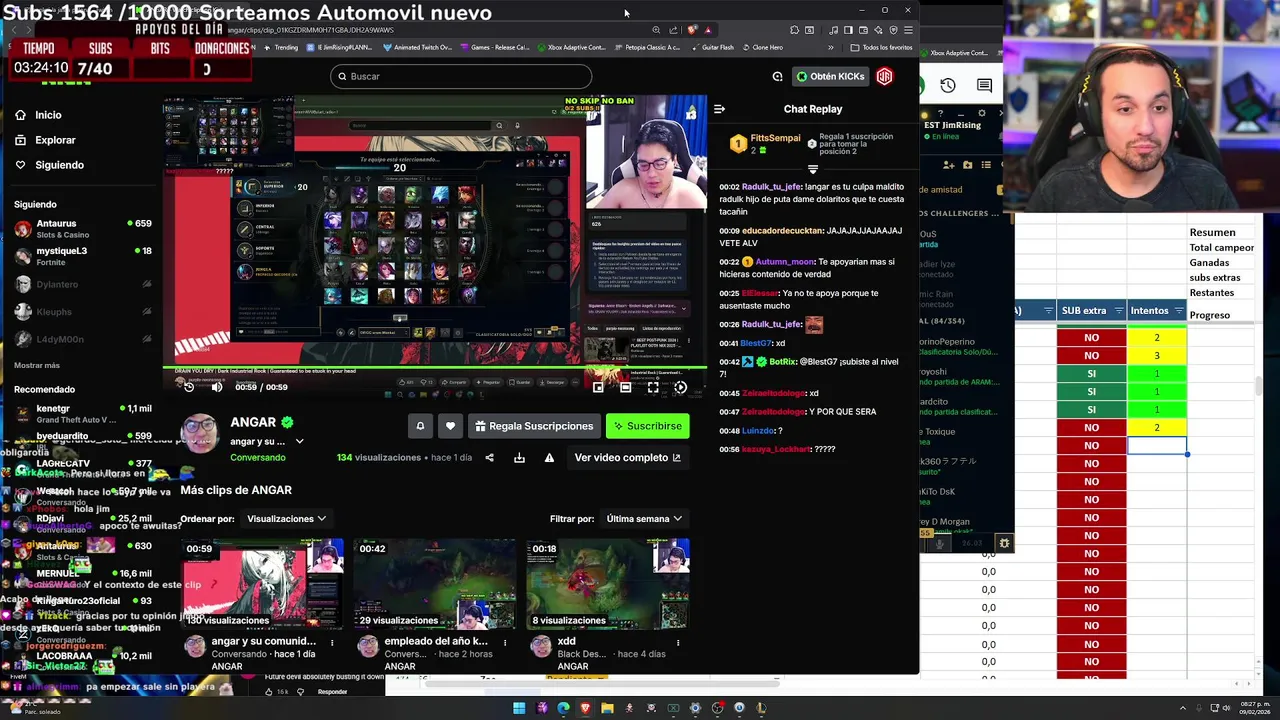
Task: Open SUB extra column filter dropdown
Action: tap(1117, 311)
